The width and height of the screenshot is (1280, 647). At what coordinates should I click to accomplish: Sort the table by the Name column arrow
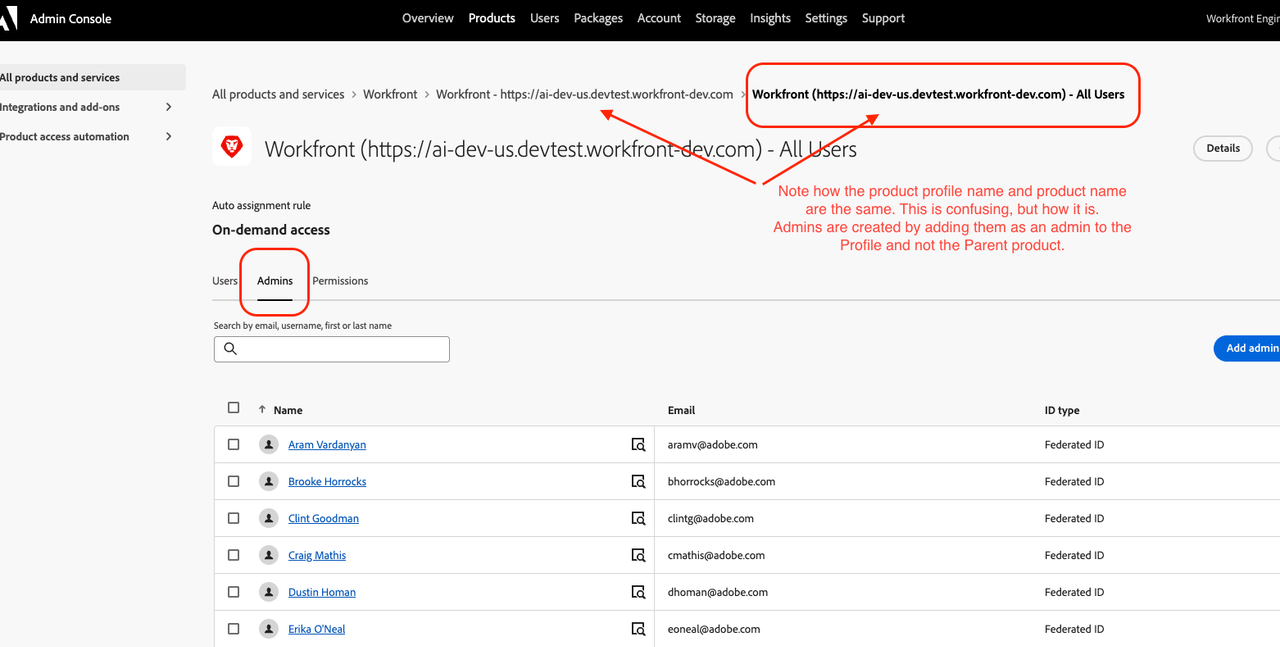[262, 410]
